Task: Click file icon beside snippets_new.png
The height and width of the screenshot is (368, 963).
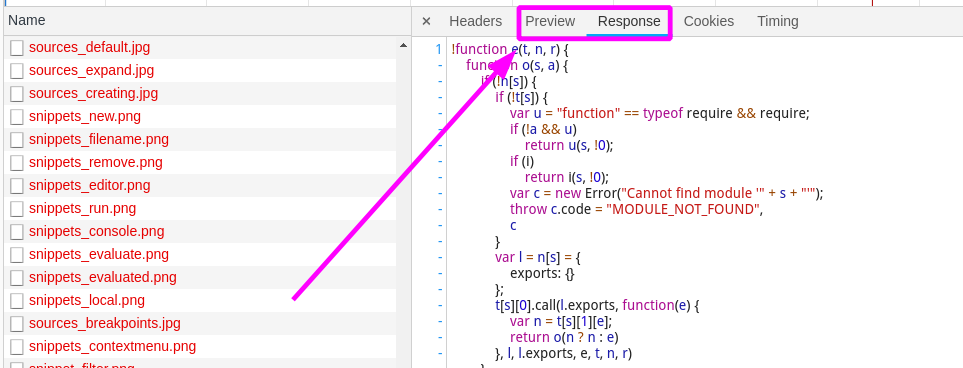Action: pyautogui.click(x=17, y=117)
